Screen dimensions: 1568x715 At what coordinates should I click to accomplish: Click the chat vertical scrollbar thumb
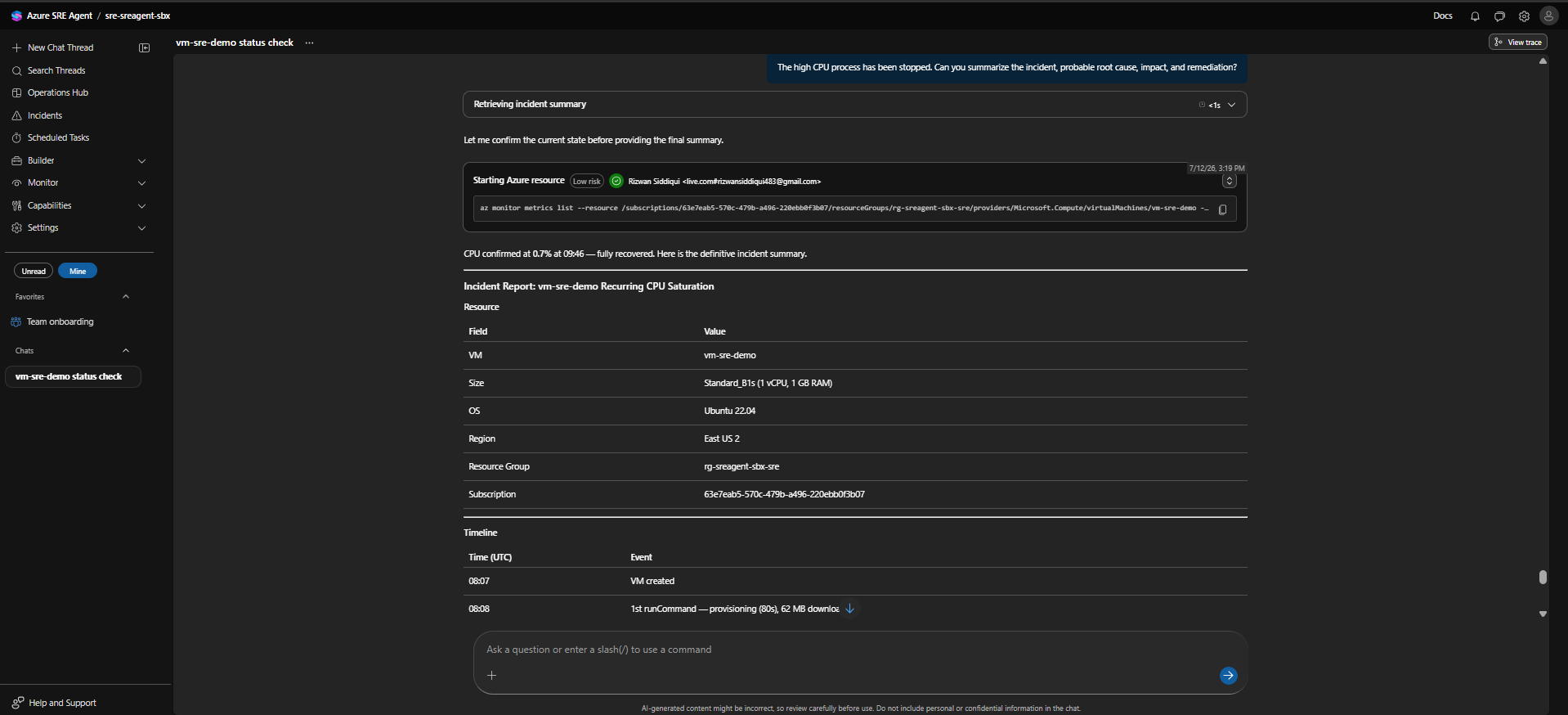click(1543, 577)
